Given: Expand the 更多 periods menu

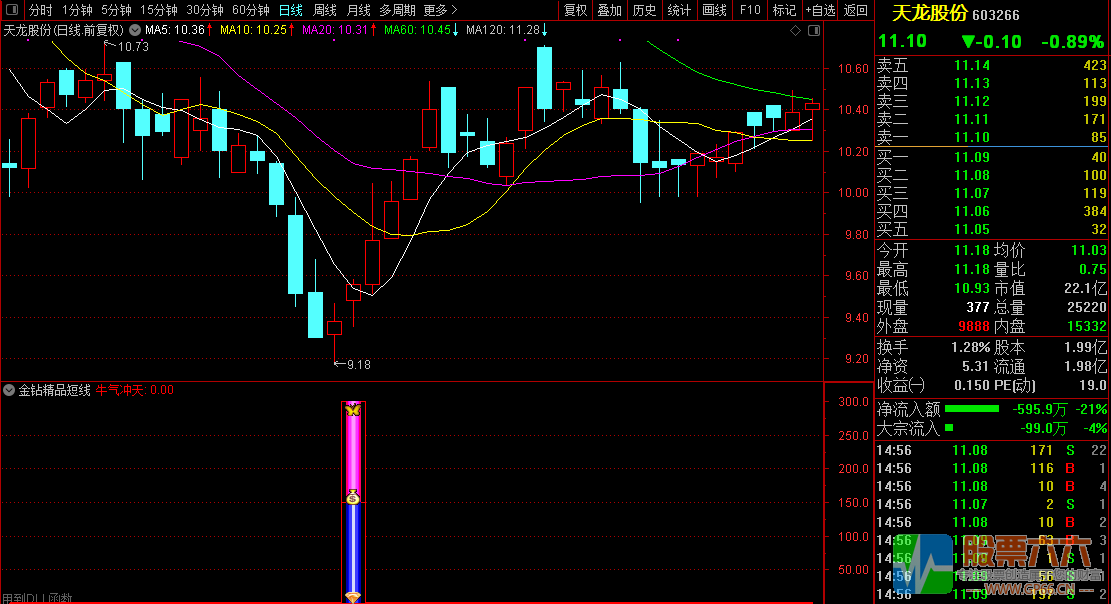Looking at the screenshot, I should [x=440, y=10].
